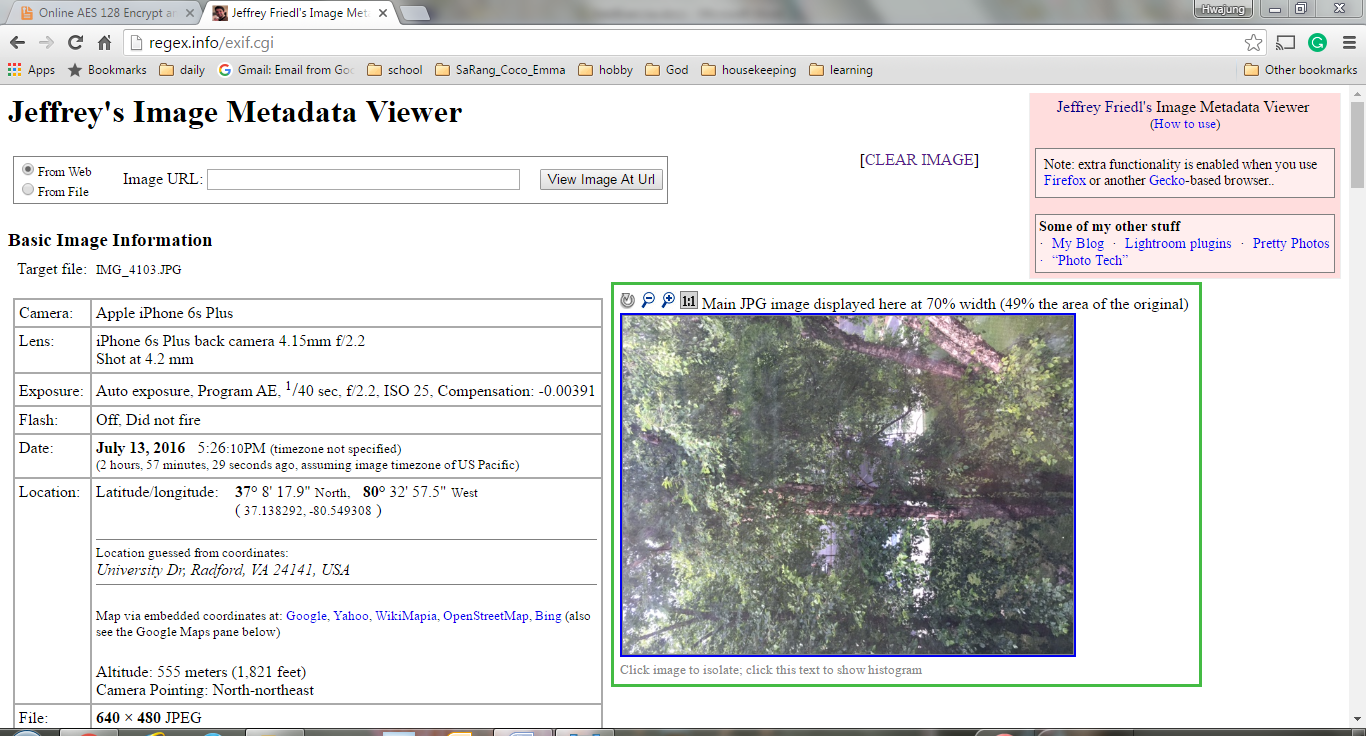Open the school bookmarks folder
Image resolution: width=1366 pixels, height=736 pixels.
(394, 70)
